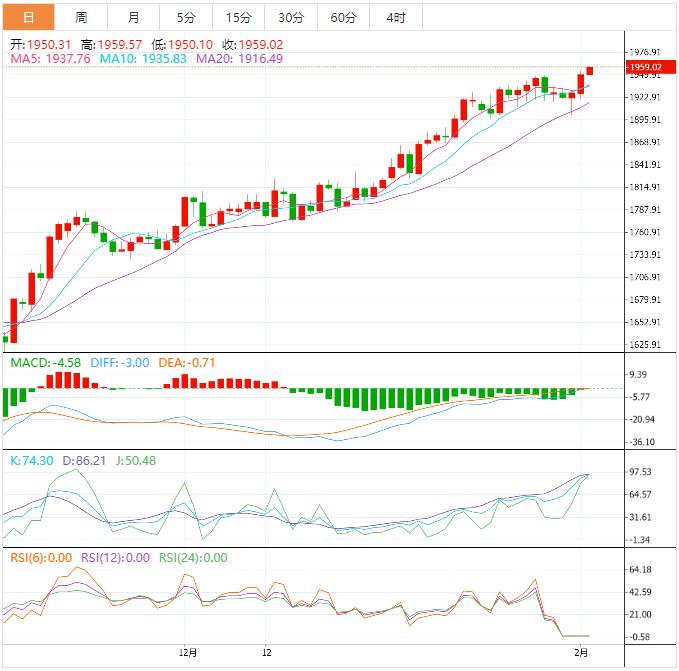The image size is (679, 671).
Task: Click the 2月 date marker on time axis
Action: [x=581, y=652]
